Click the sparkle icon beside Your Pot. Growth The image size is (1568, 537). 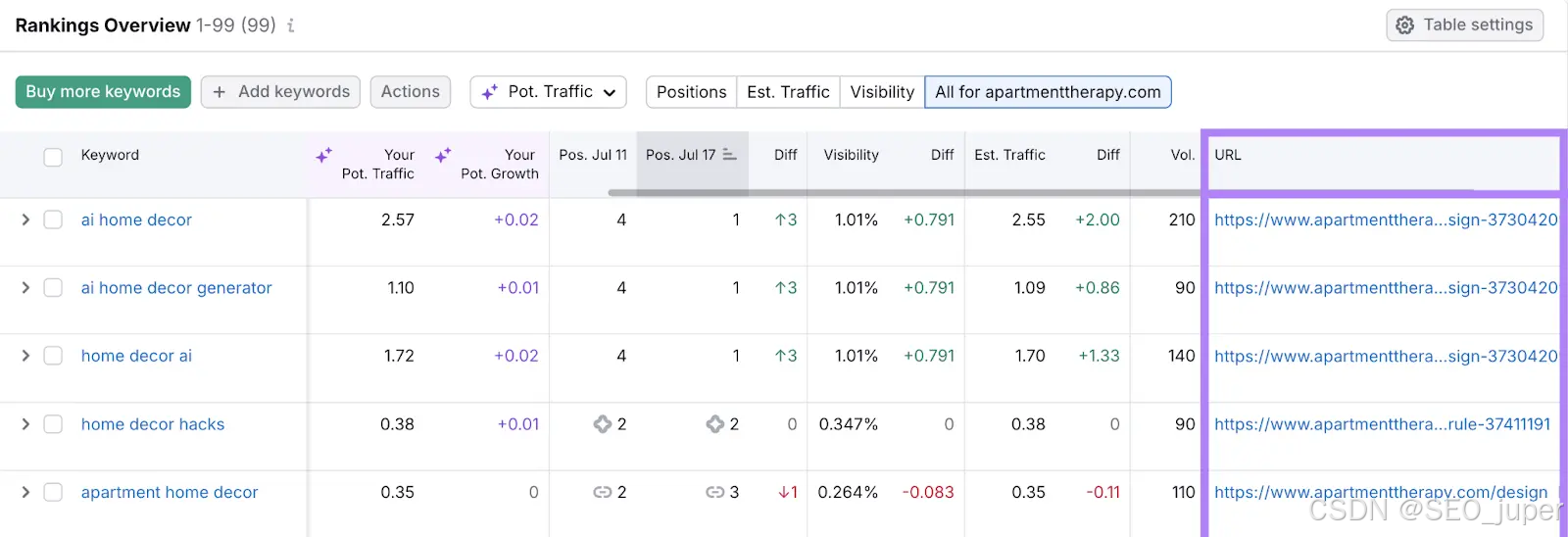coord(443,155)
